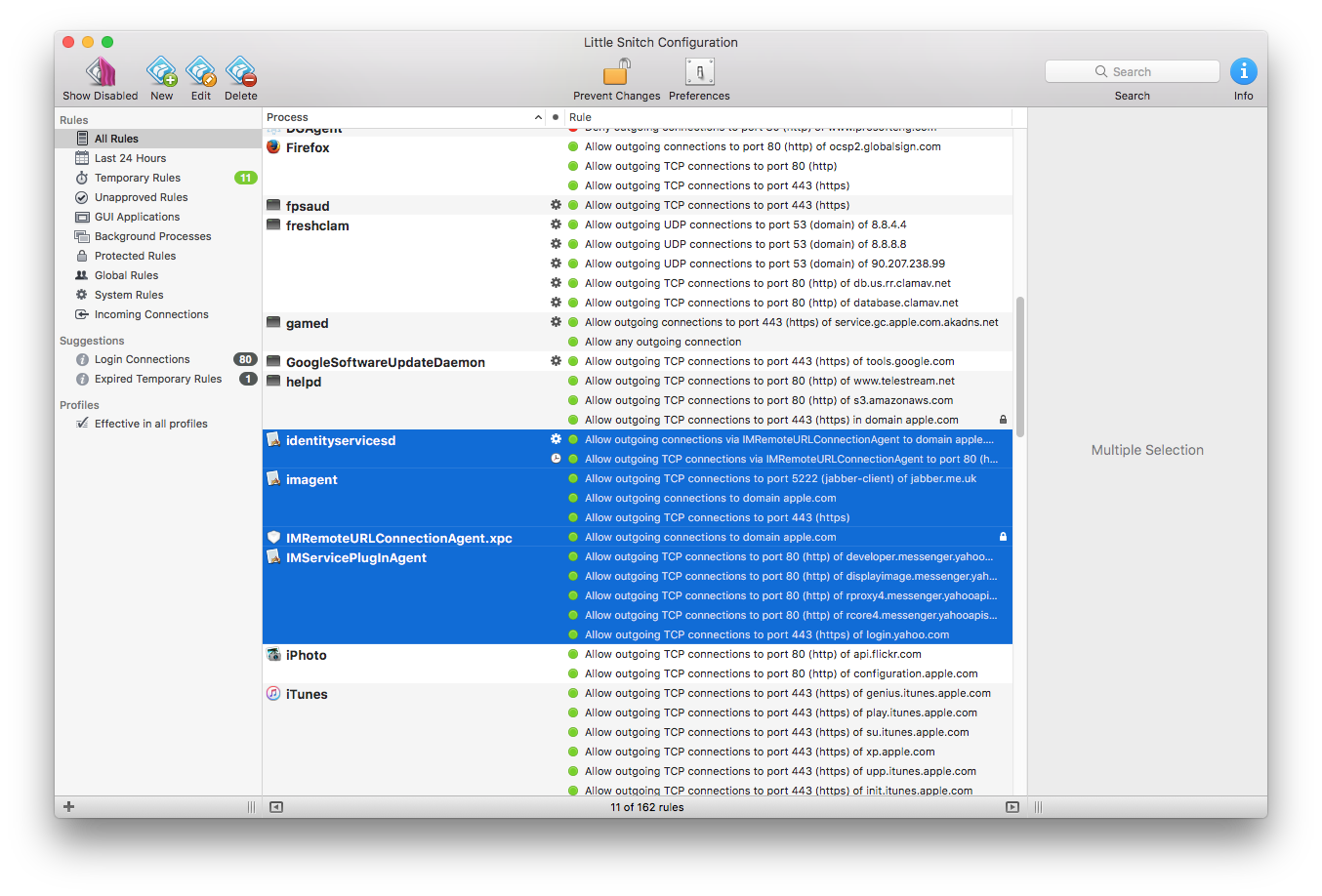Toggle green dot on api.flickr.com rule
This screenshot has height=896, width=1322.
tap(573, 654)
